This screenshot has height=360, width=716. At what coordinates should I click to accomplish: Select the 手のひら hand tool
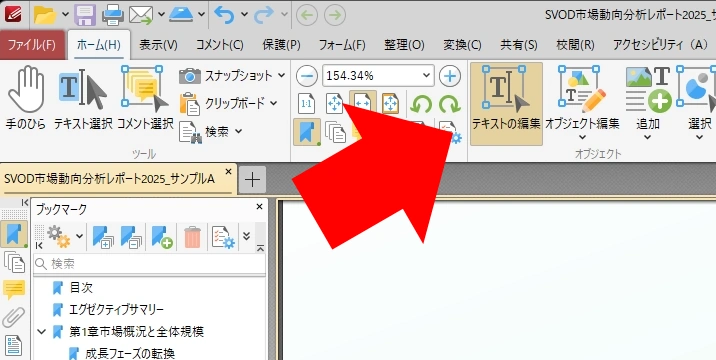tap(26, 98)
